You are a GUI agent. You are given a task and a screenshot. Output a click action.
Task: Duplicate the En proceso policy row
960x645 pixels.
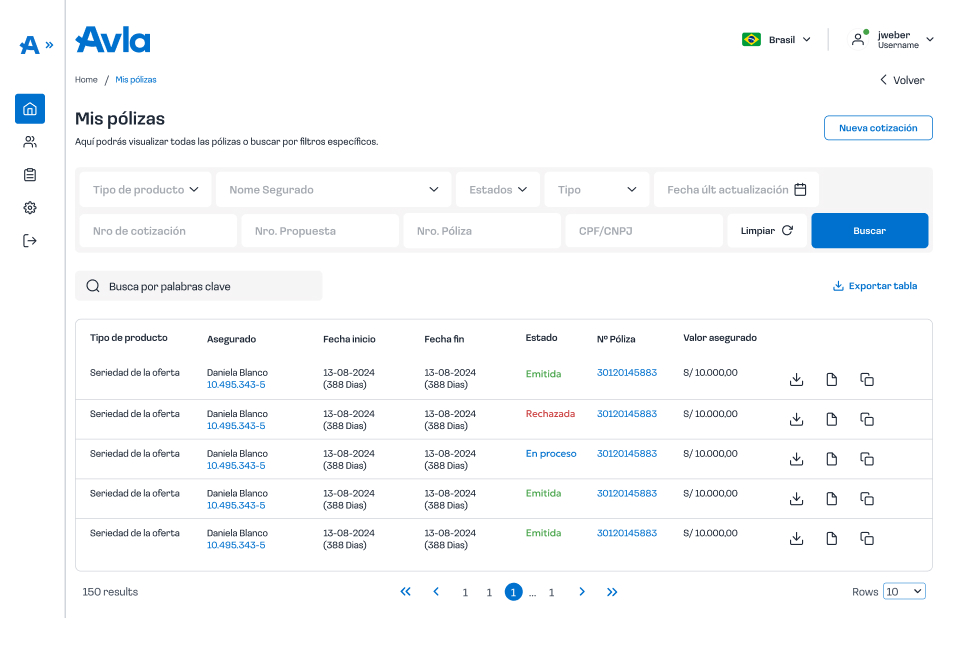(867, 459)
